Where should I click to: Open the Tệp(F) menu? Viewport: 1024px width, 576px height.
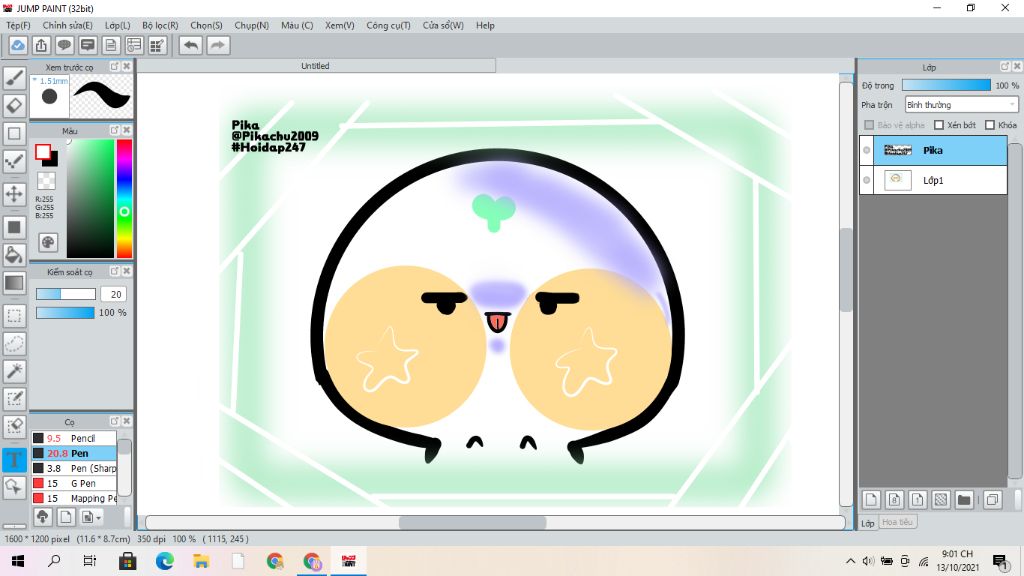click(18, 25)
